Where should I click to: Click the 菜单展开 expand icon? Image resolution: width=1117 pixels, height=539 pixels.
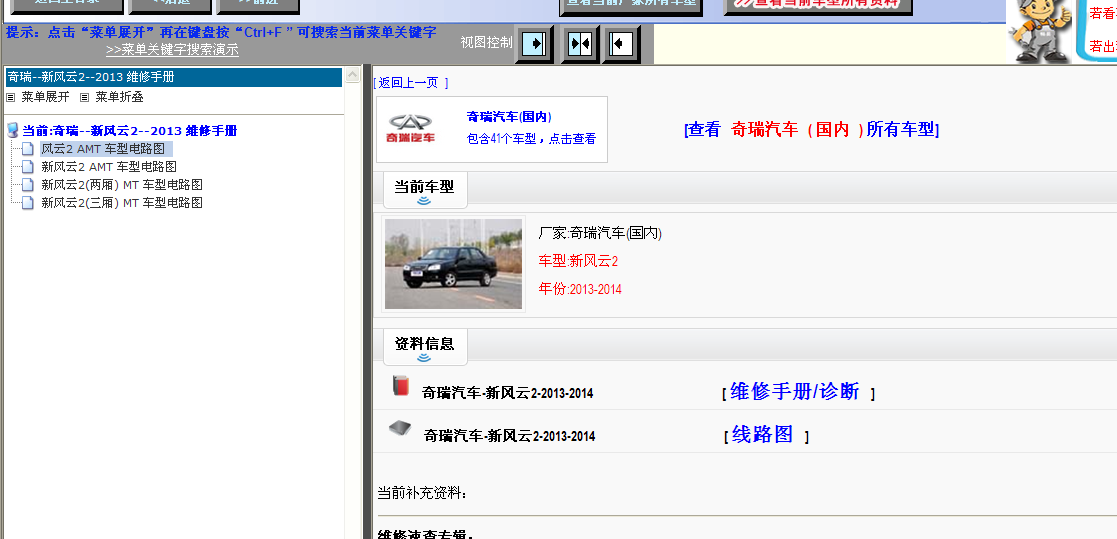[10, 98]
